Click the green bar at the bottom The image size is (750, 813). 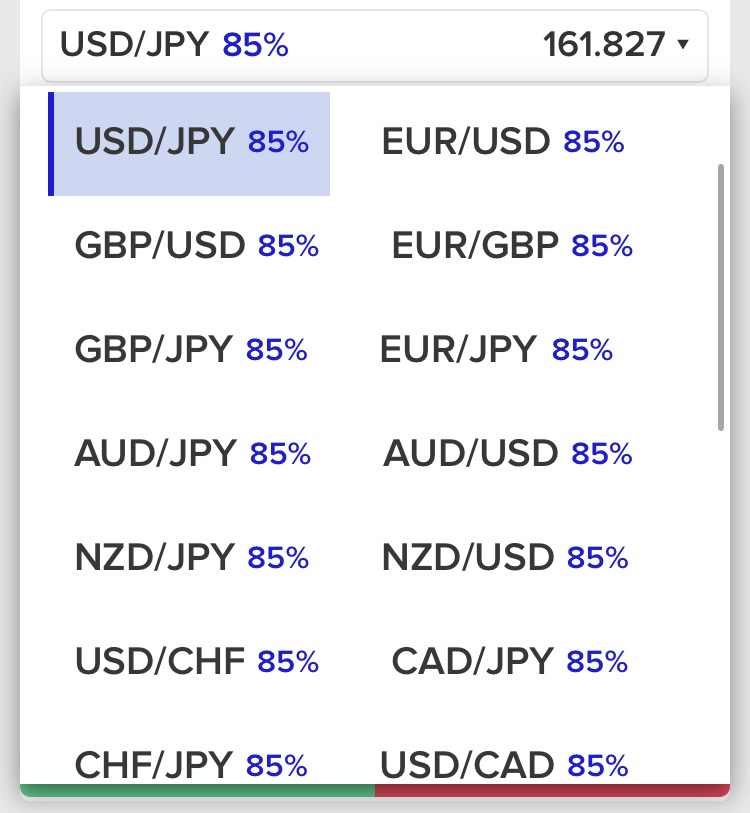197,790
